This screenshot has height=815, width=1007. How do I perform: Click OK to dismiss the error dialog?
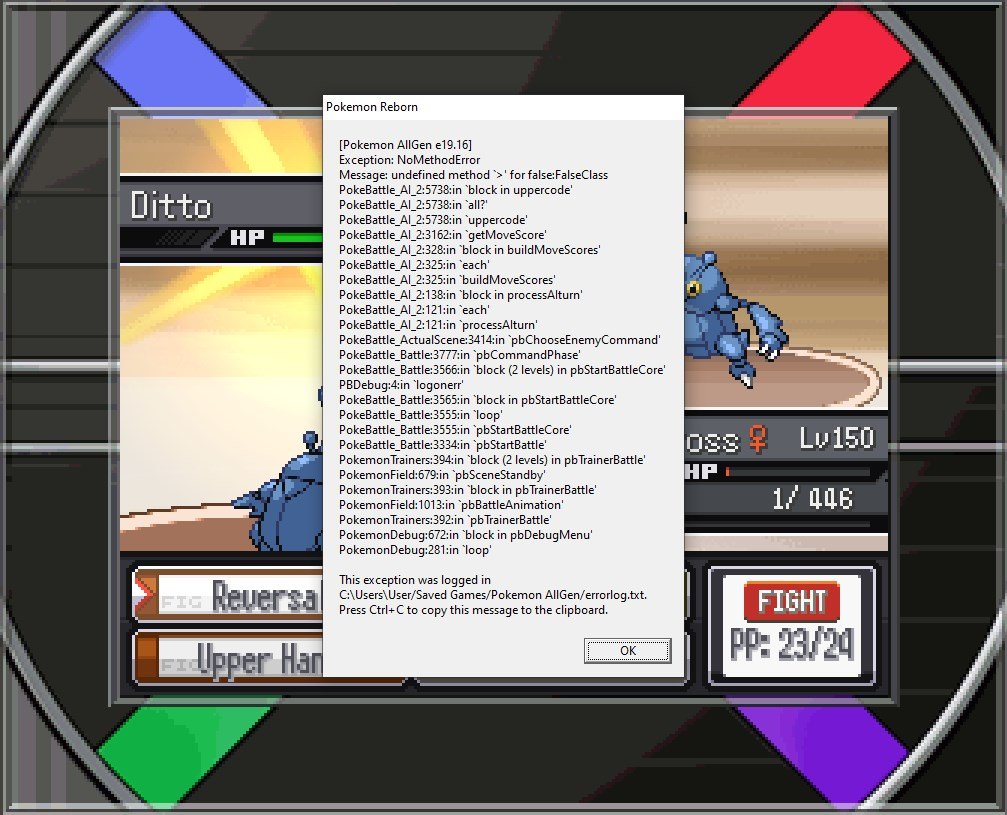coord(627,651)
